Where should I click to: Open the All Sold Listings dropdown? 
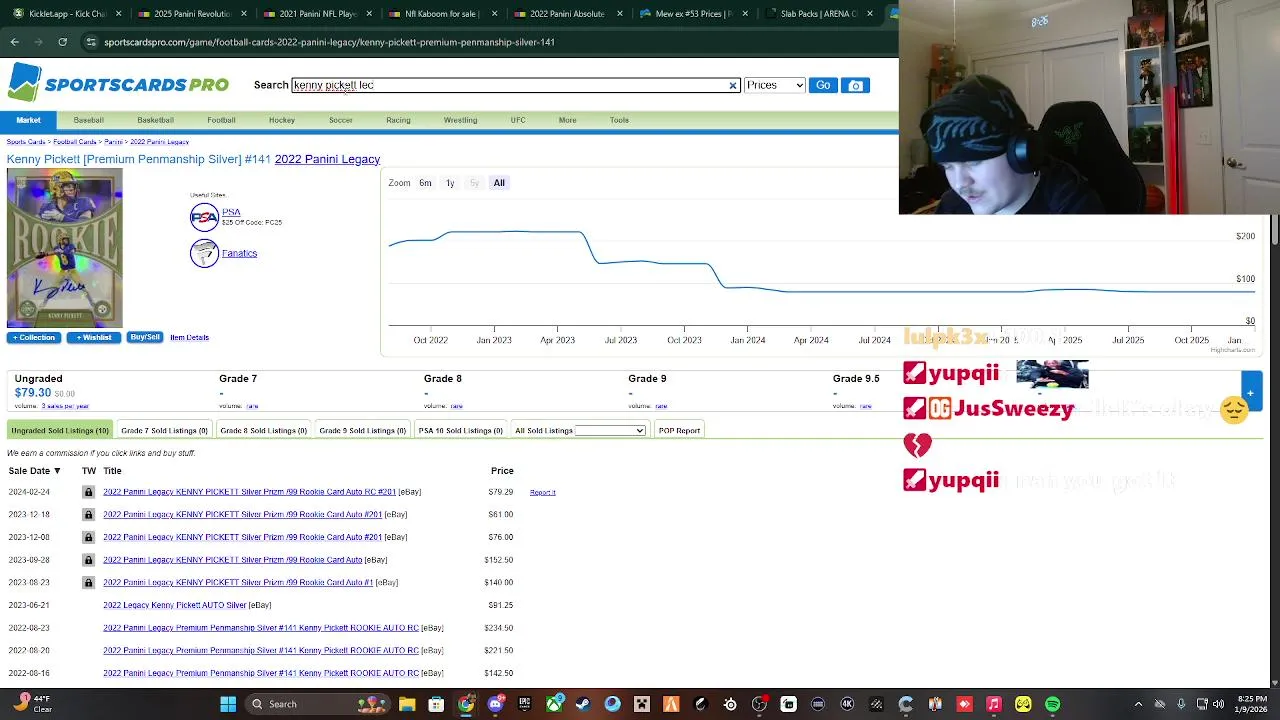(x=610, y=430)
